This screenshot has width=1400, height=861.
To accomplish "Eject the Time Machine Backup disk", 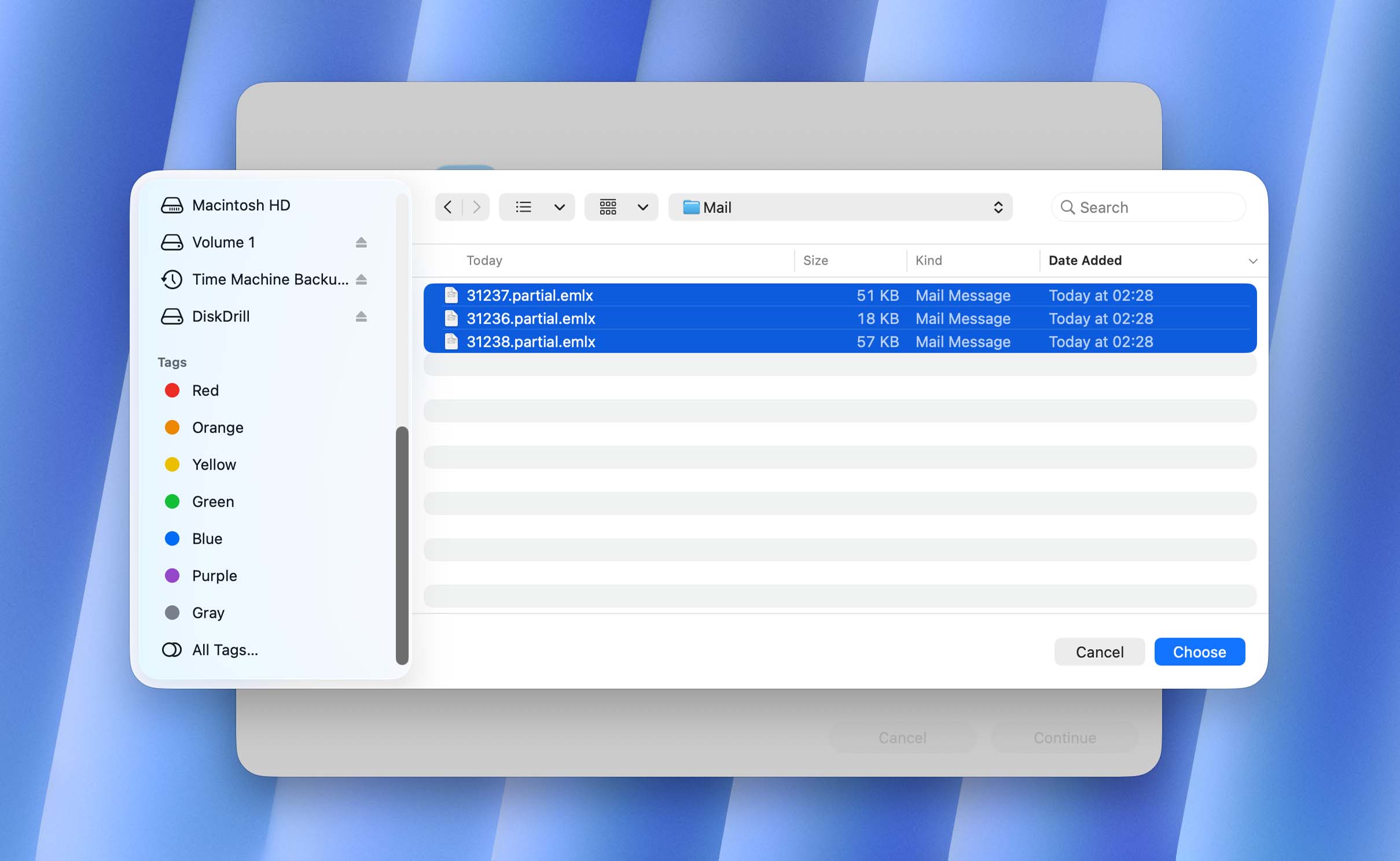I will [361, 279].
